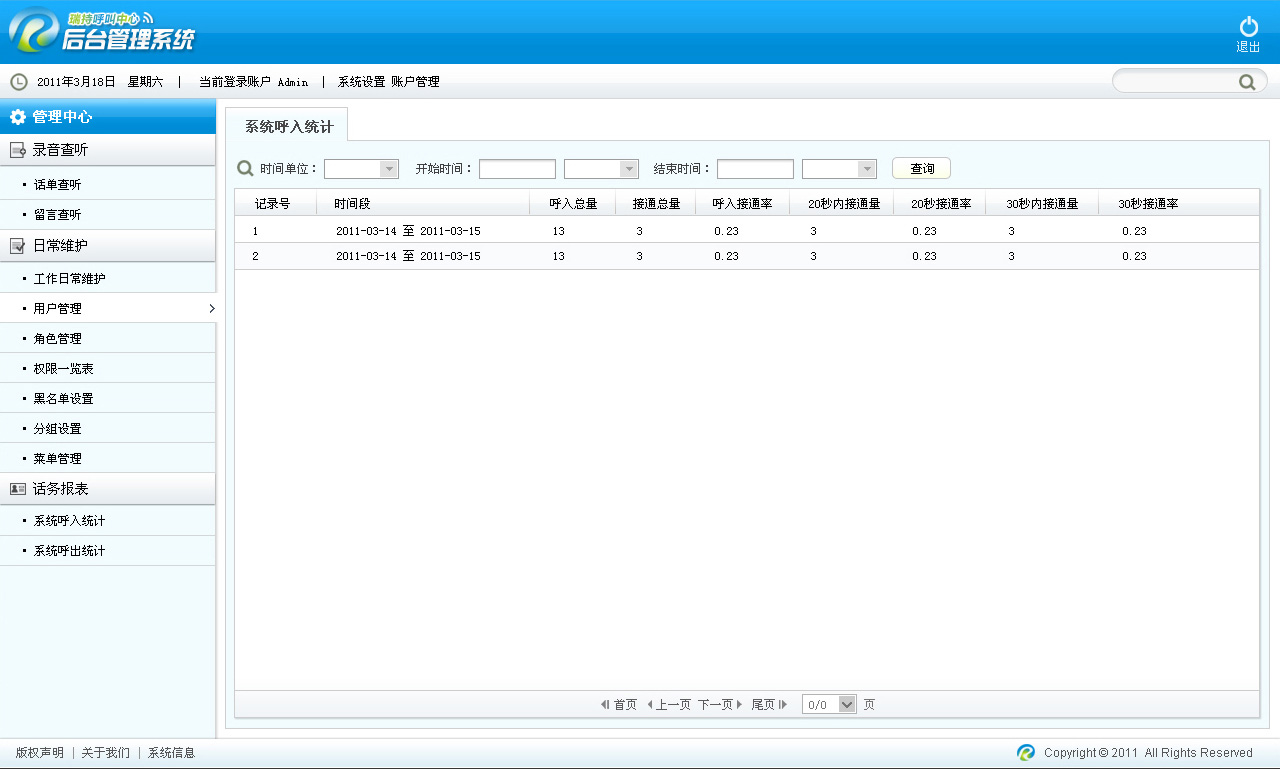Click the 开始时间 text field

click(x=517, y=169)
